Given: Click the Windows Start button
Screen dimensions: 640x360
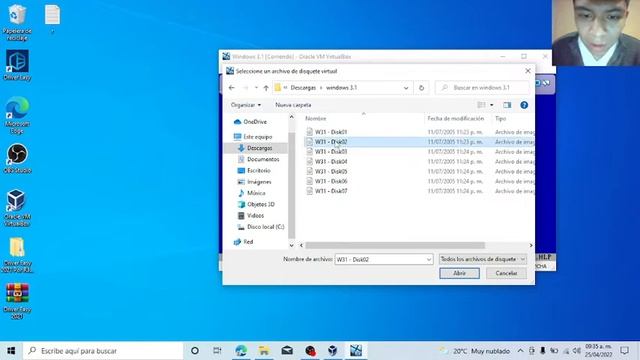Looking at the screenshot, I should (11, 351).
